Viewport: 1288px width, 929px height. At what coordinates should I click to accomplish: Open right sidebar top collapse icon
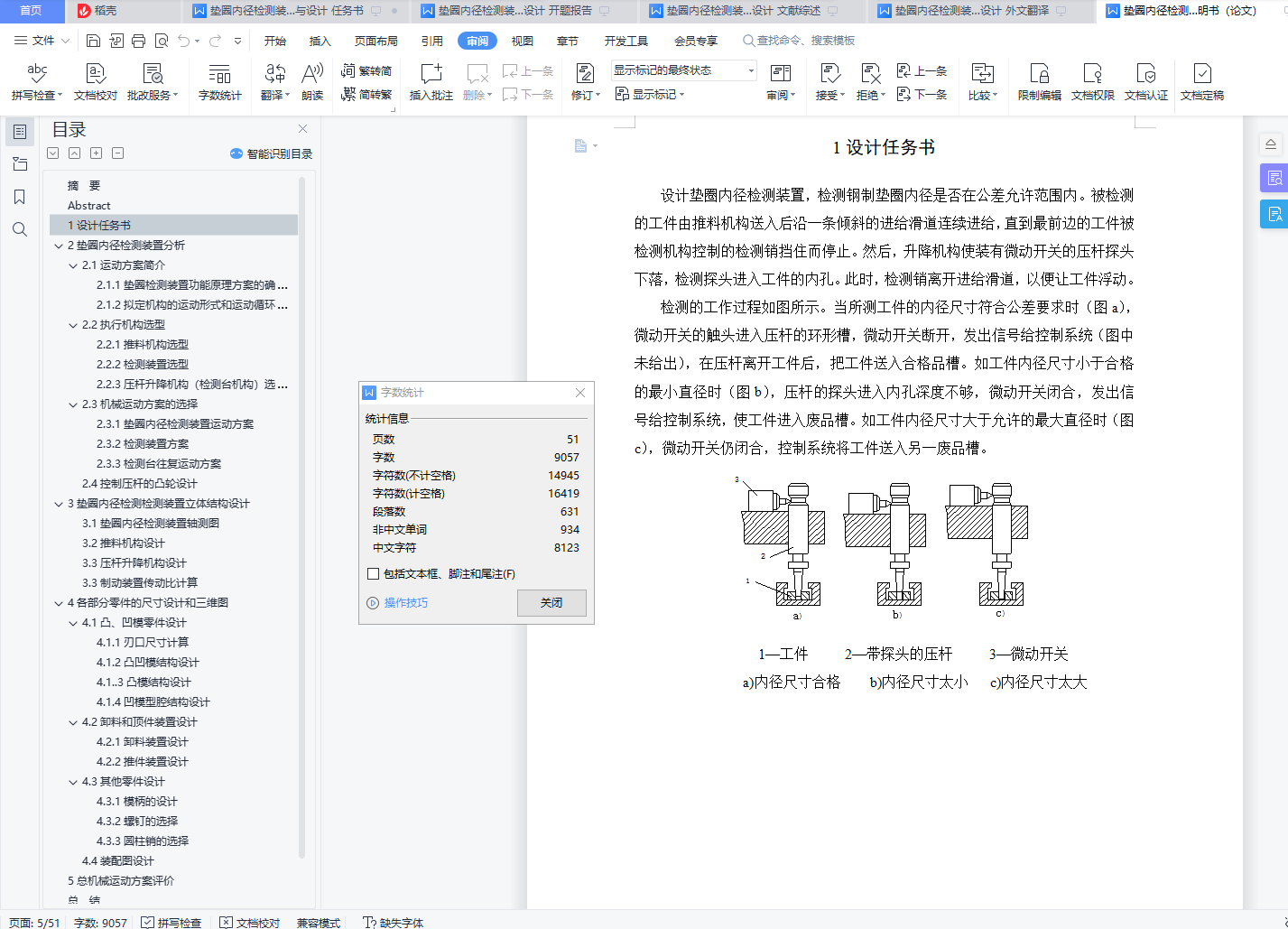point(1271,144)
